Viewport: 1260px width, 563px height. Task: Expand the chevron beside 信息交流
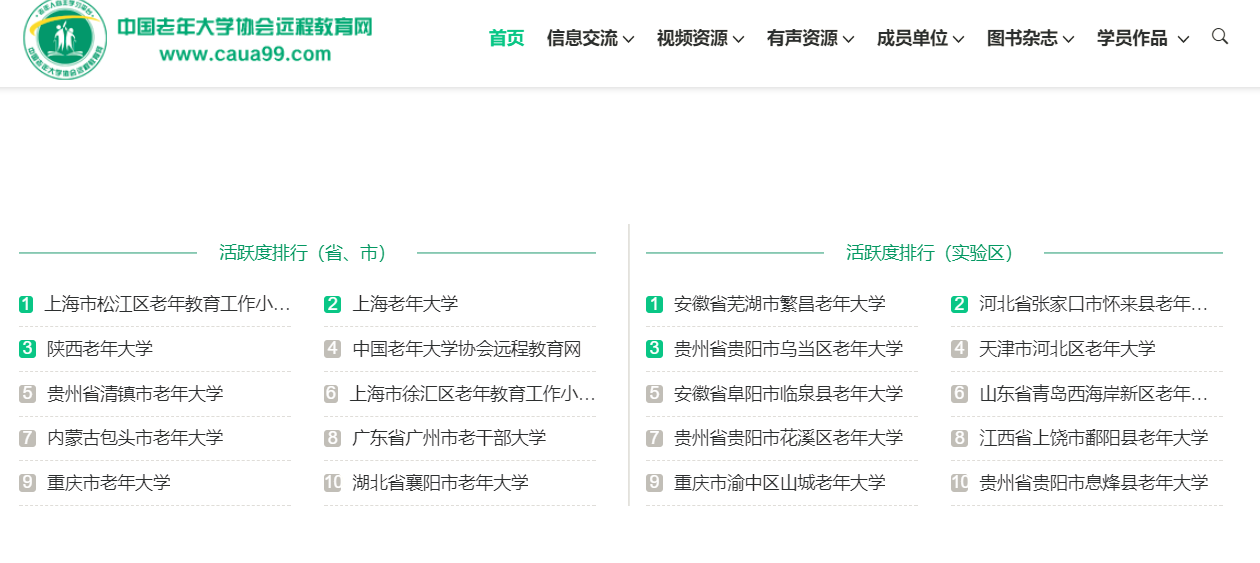tap(628, 40)
